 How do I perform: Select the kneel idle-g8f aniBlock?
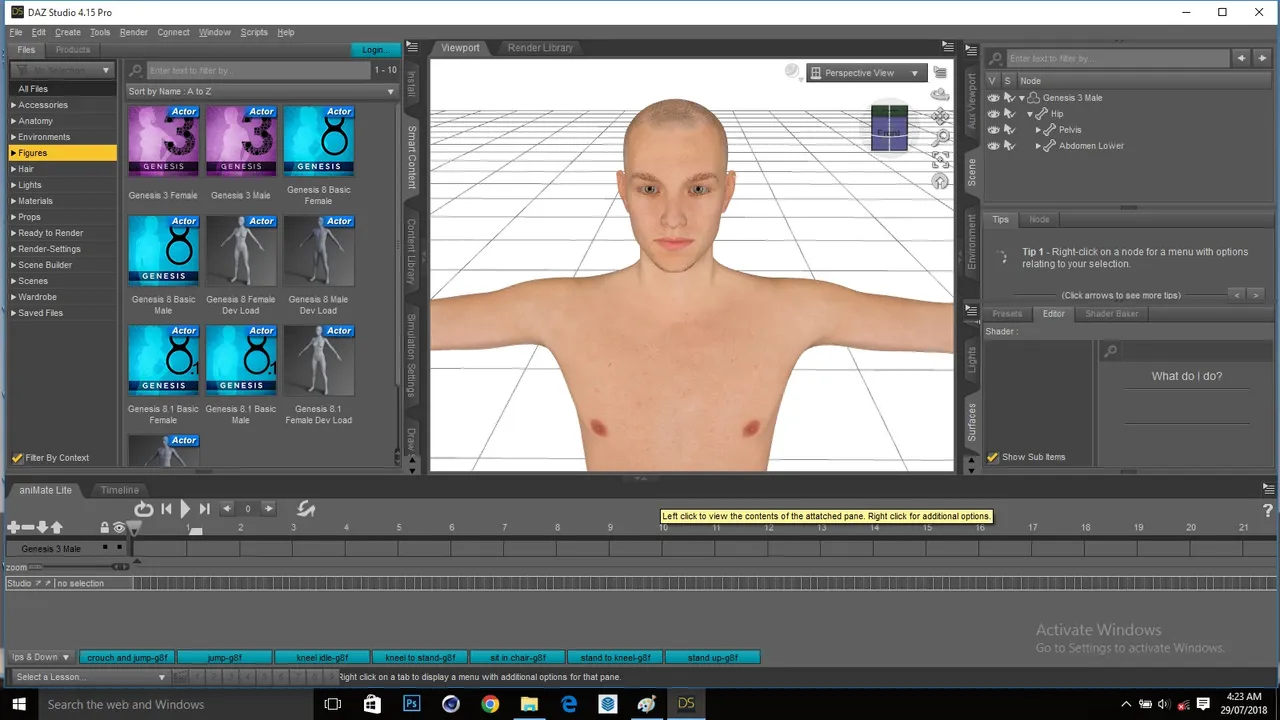tap(322, 657)
